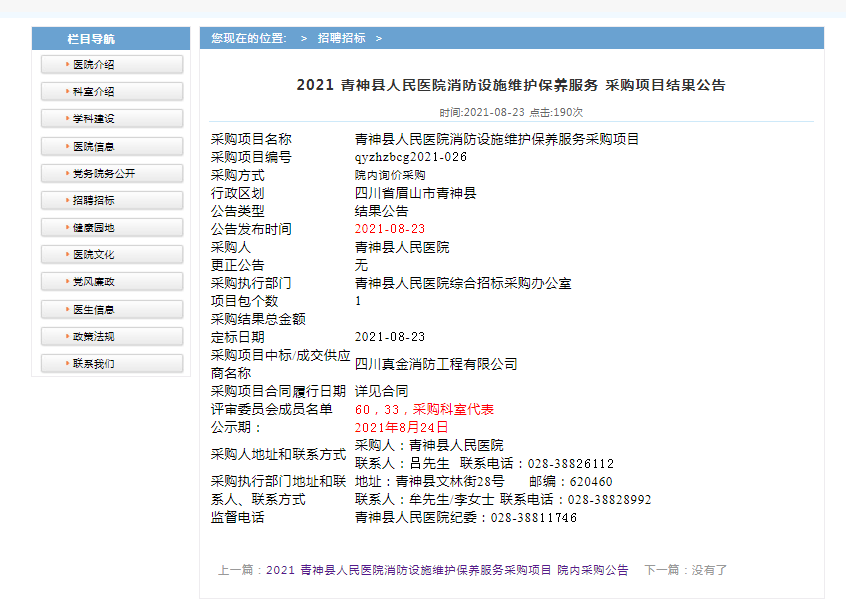Click the supplier name 四川真金消防工程有限公司
This screenshot has height=599, width=846.
tap(436, 364)
